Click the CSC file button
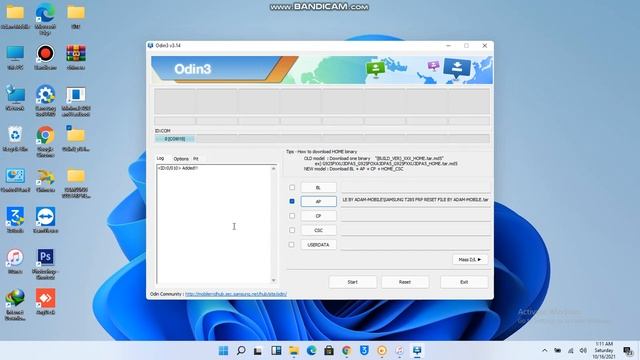640x360 pixels. [318, 230]
